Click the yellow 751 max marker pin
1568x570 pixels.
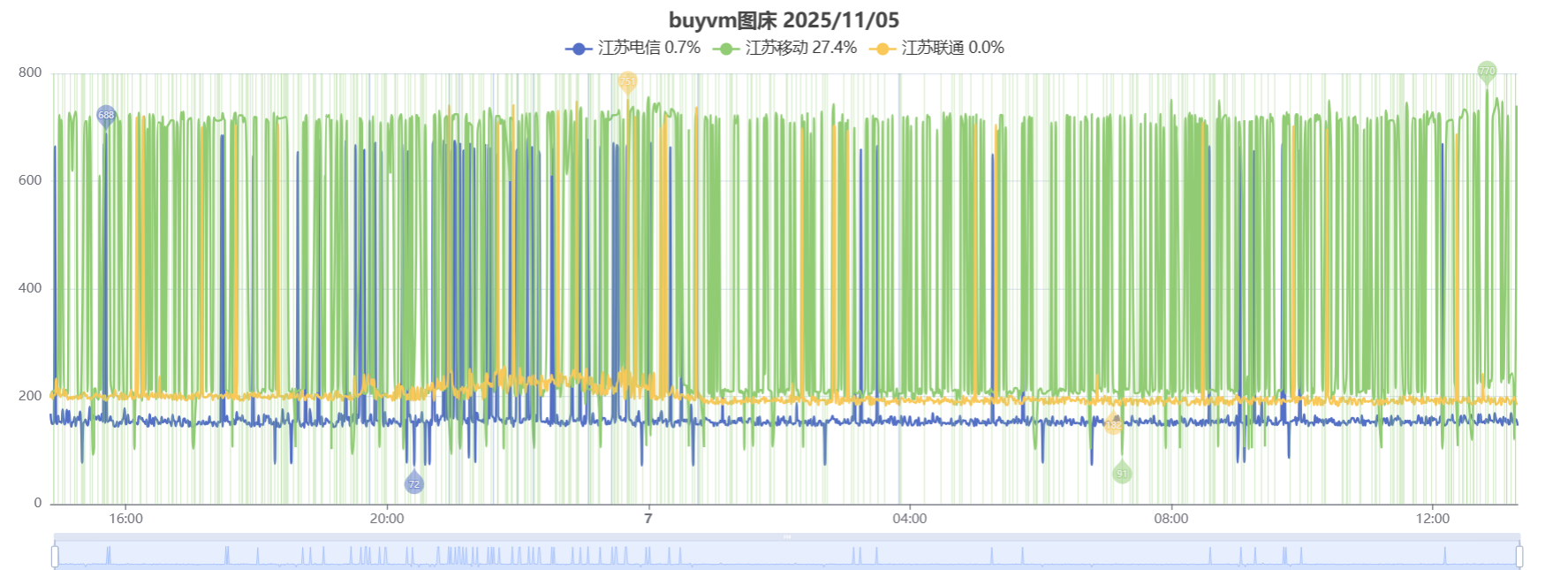tap(627, 83)
